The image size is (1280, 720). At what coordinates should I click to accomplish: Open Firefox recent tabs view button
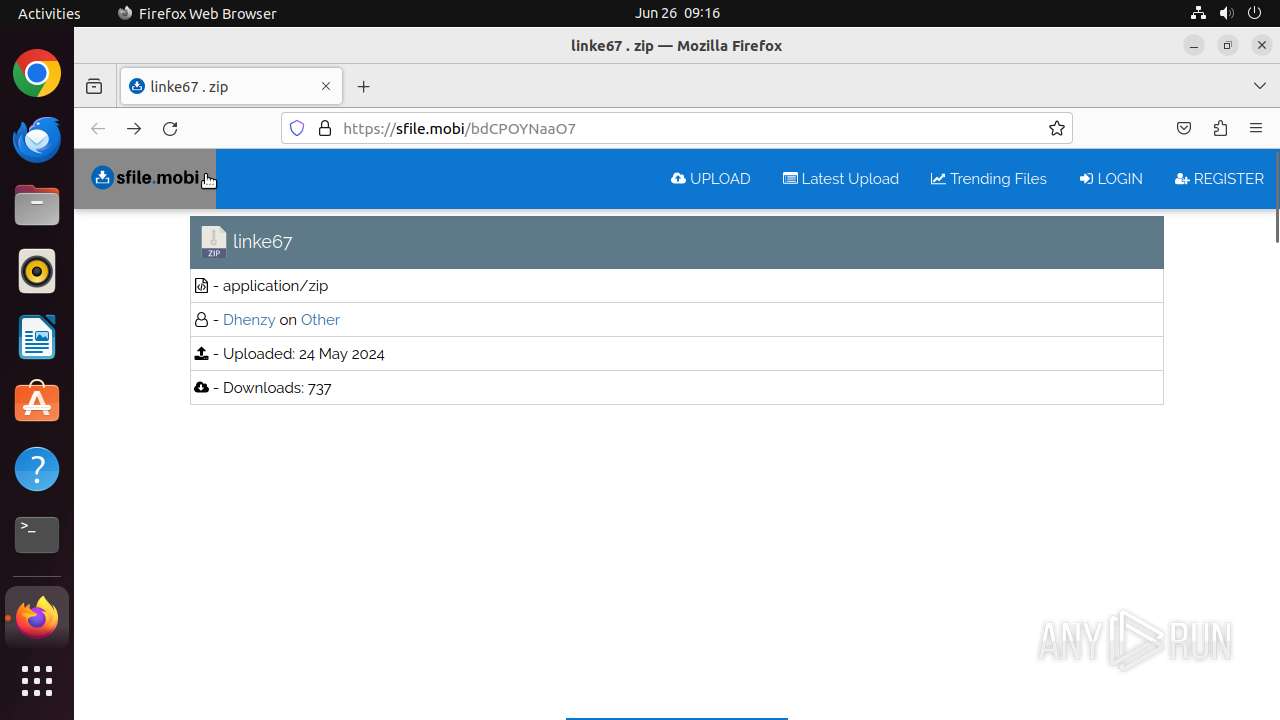[94, 87]
